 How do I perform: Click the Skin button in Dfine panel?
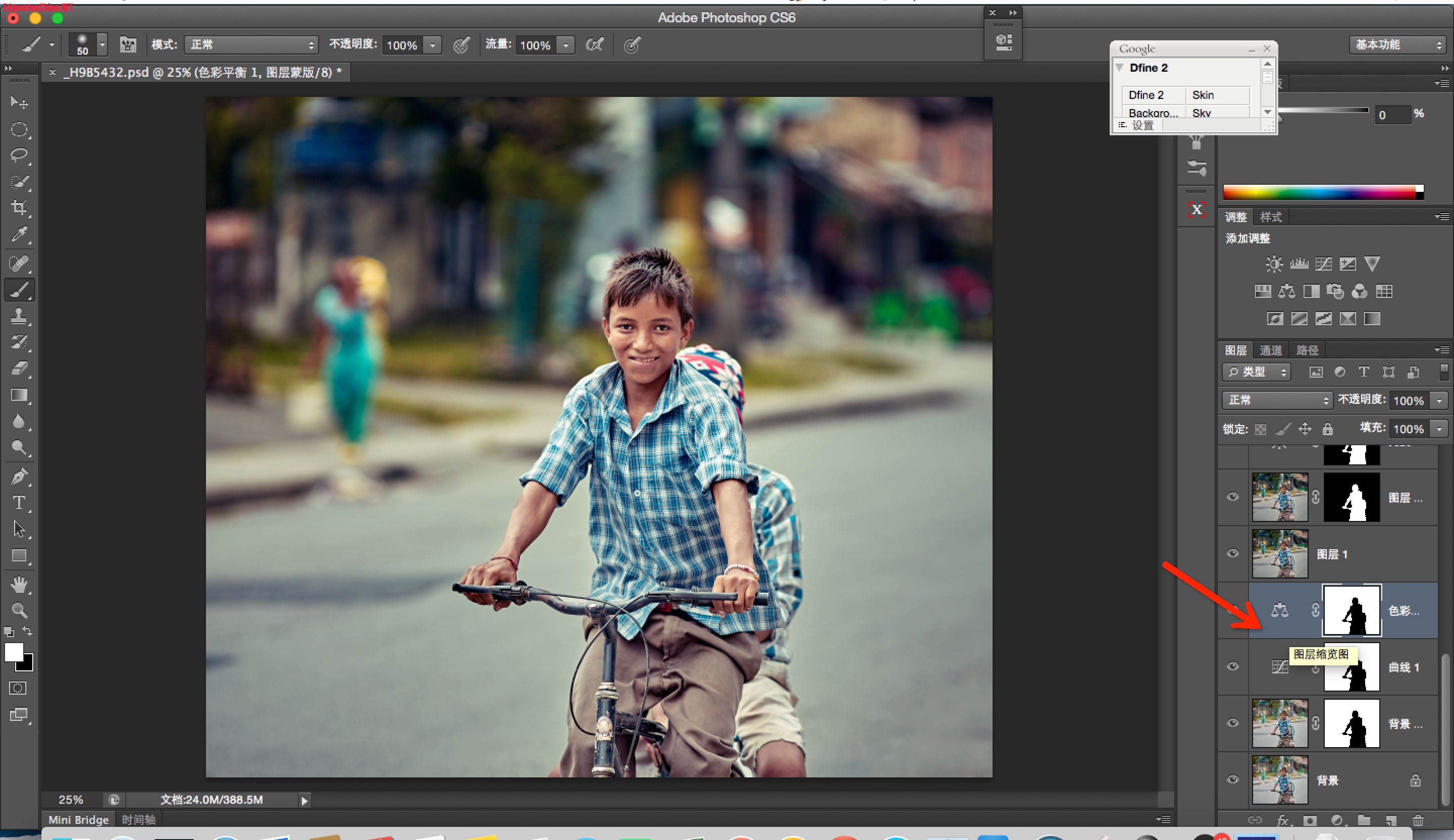coord(1217,95)
